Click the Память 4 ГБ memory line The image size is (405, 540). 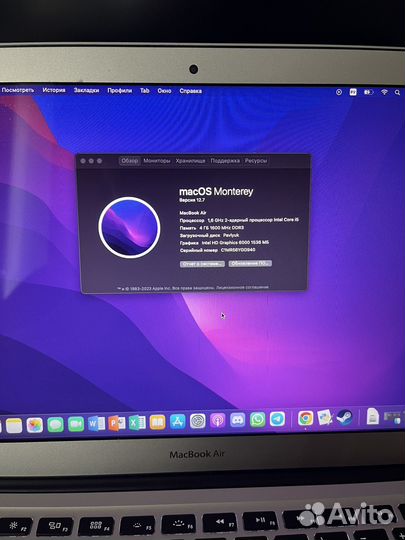(212, 228)
